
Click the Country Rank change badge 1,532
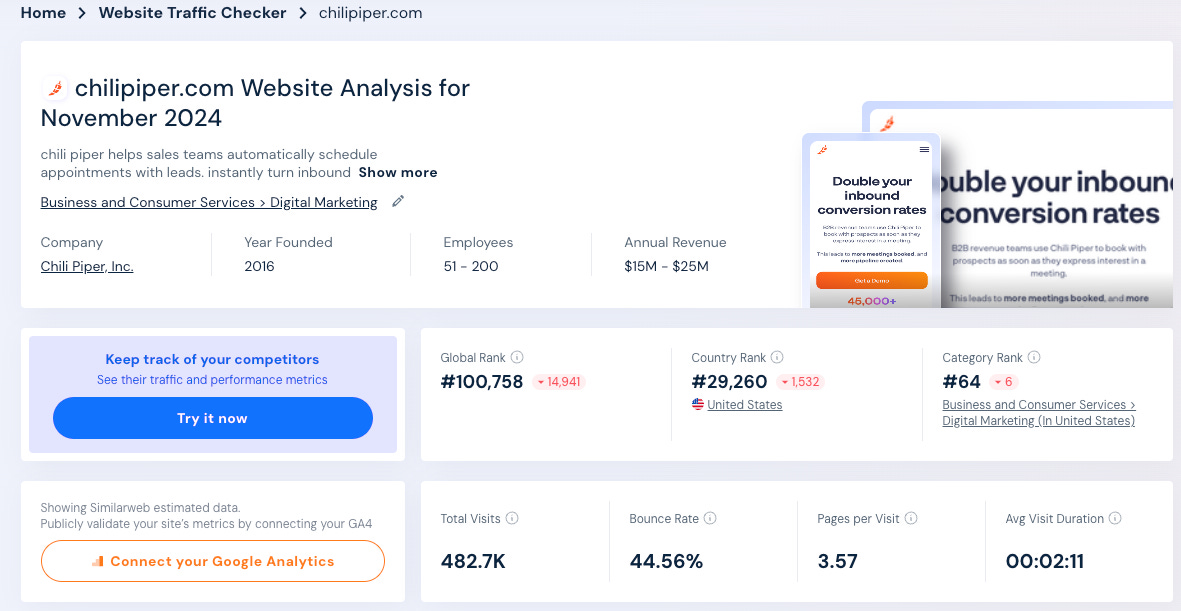pos(801,382)
